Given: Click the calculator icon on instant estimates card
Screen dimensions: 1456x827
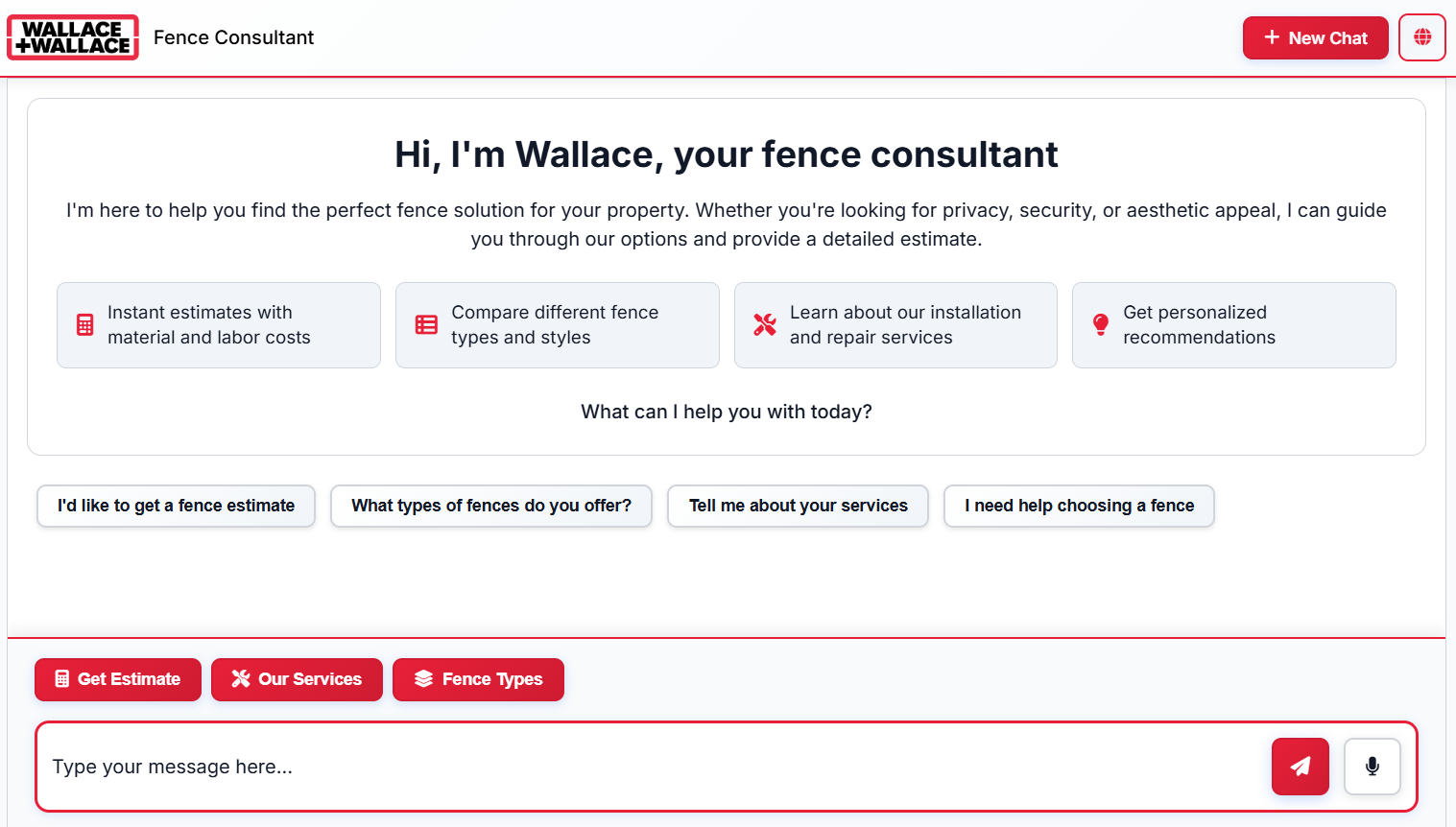Looking at the screenshot, I should [x=84, y=324].
